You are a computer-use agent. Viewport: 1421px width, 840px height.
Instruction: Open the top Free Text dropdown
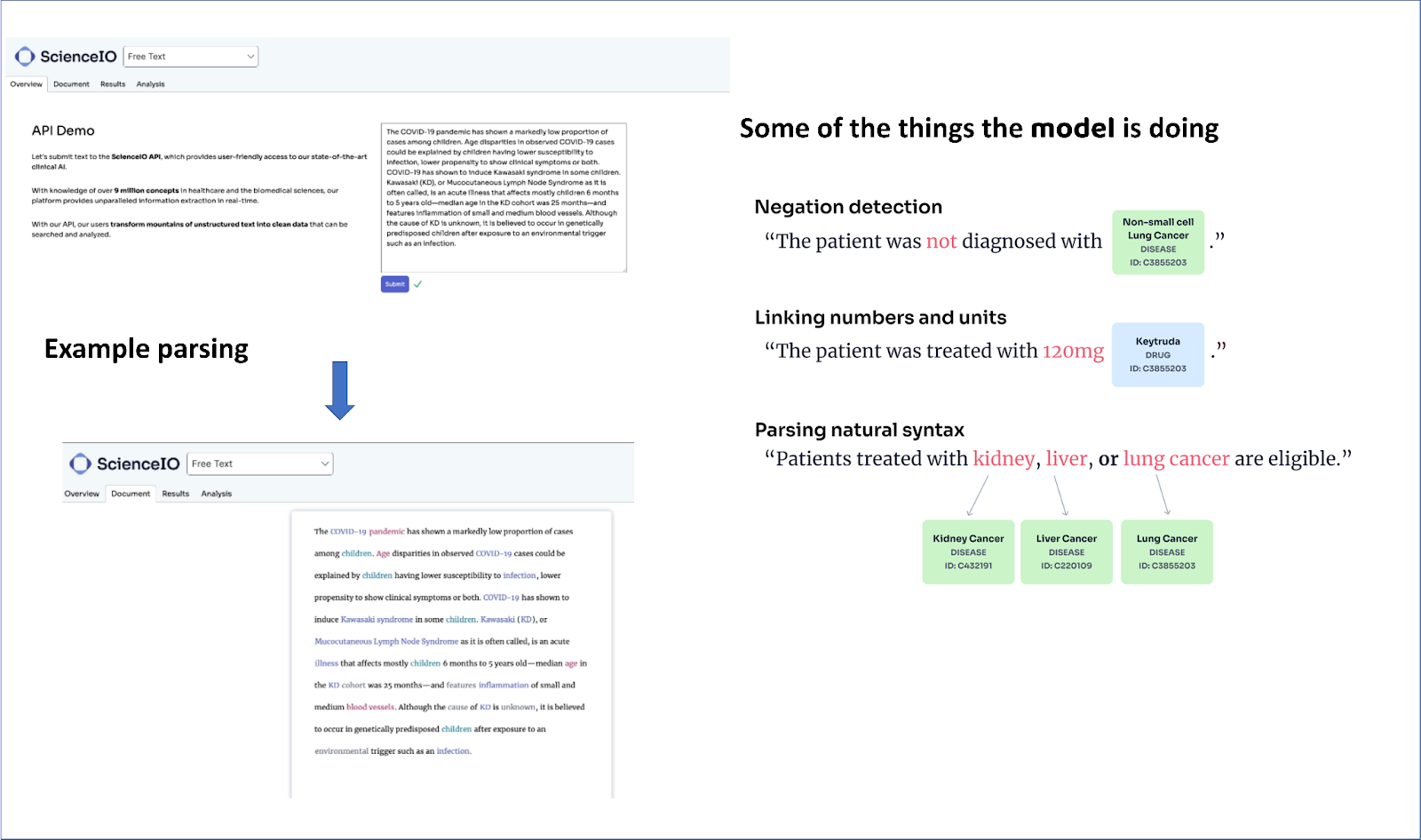(191, 57)
